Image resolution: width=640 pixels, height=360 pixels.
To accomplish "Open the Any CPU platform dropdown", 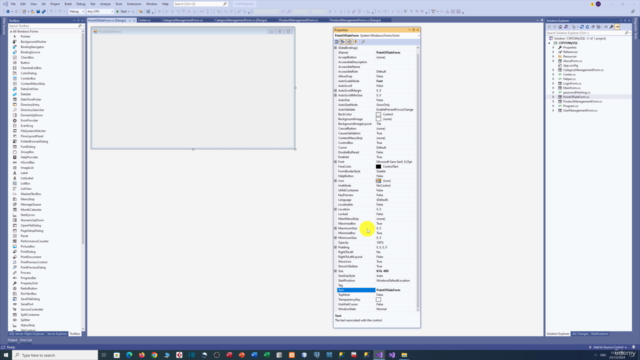I will 100,11.
